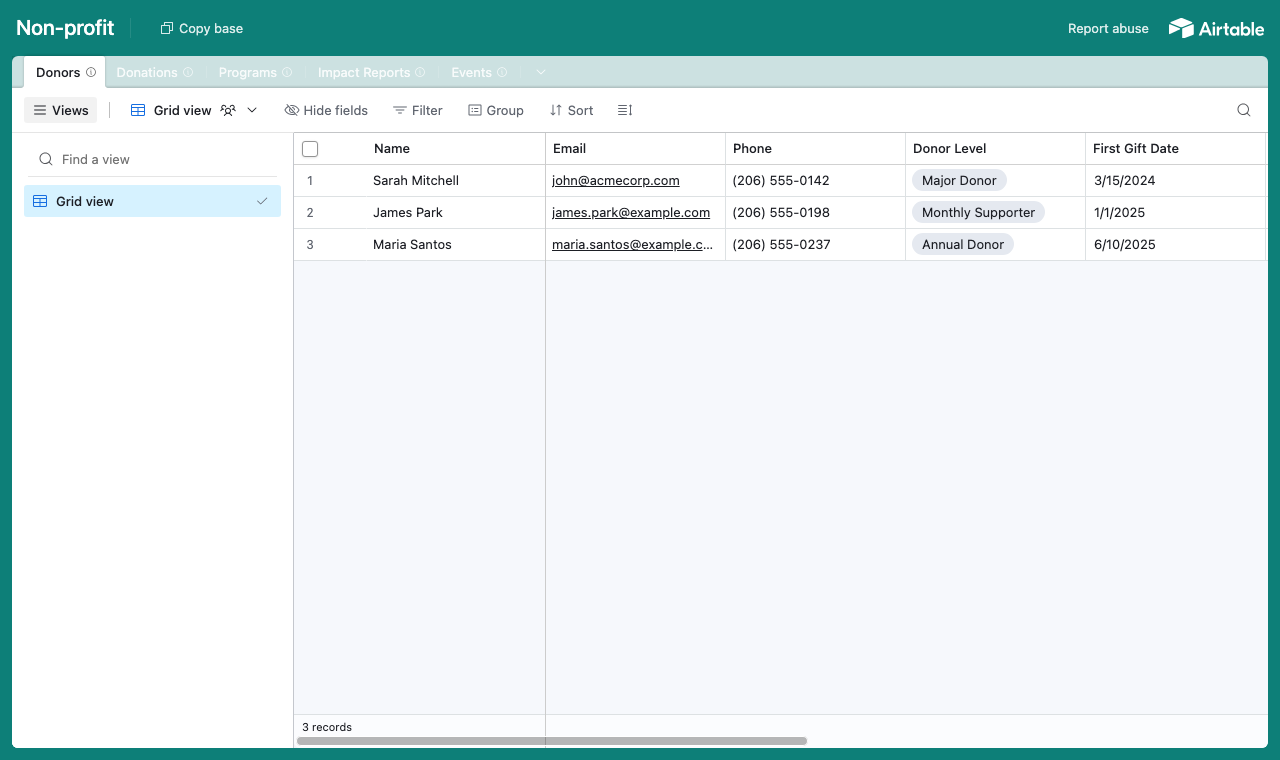Select phone cell (206) 555-0142
Viewport: 1280px width, 760px height.
tap(815, 181)
